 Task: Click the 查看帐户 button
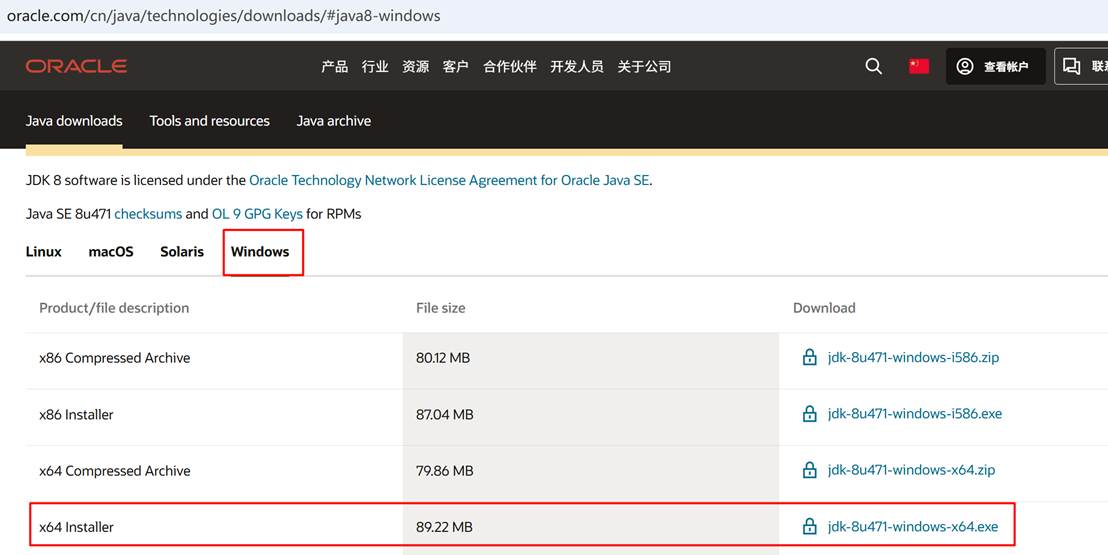[996, 66]
